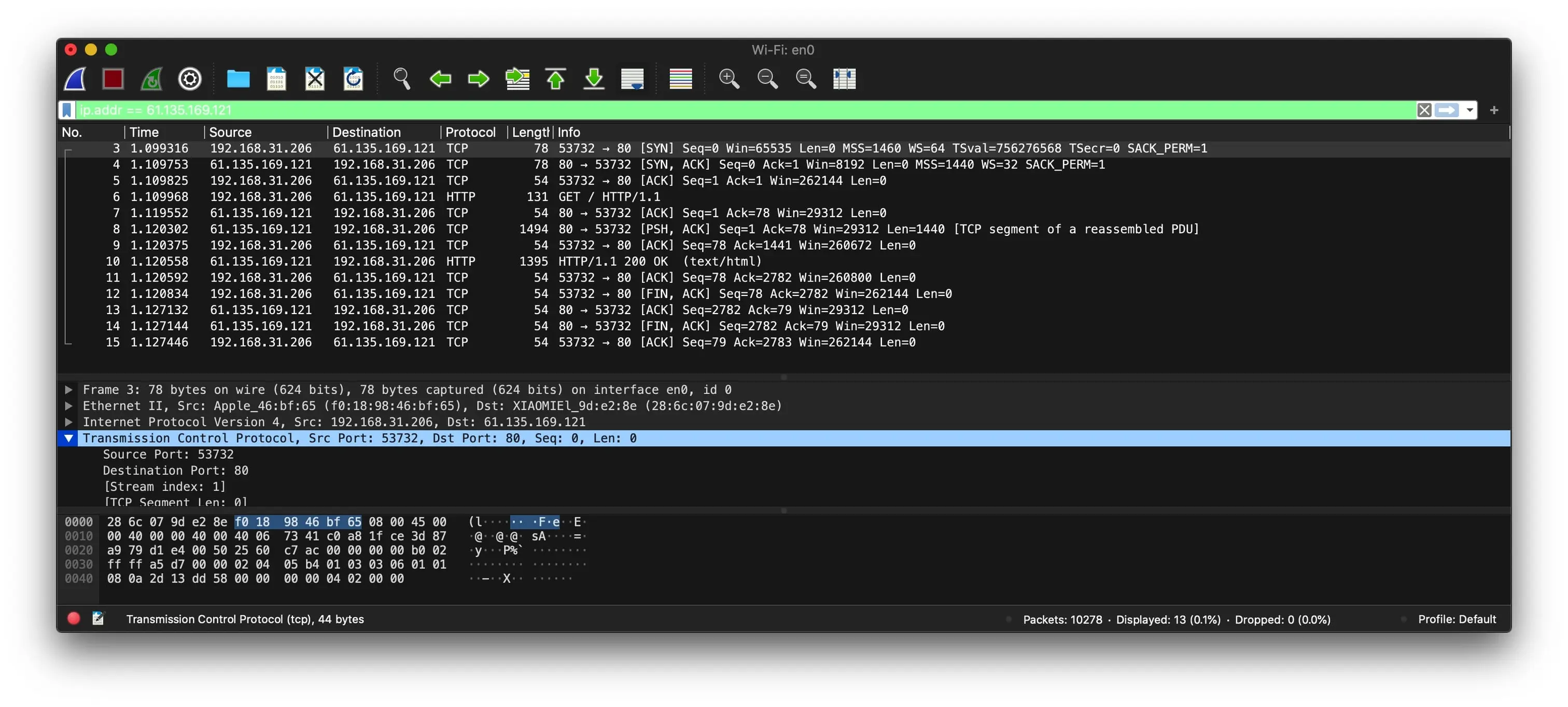Stop capturing packets with the red square
This screenshot has height=707, width=1568.
pyautogui.click(x=113, y=78)
